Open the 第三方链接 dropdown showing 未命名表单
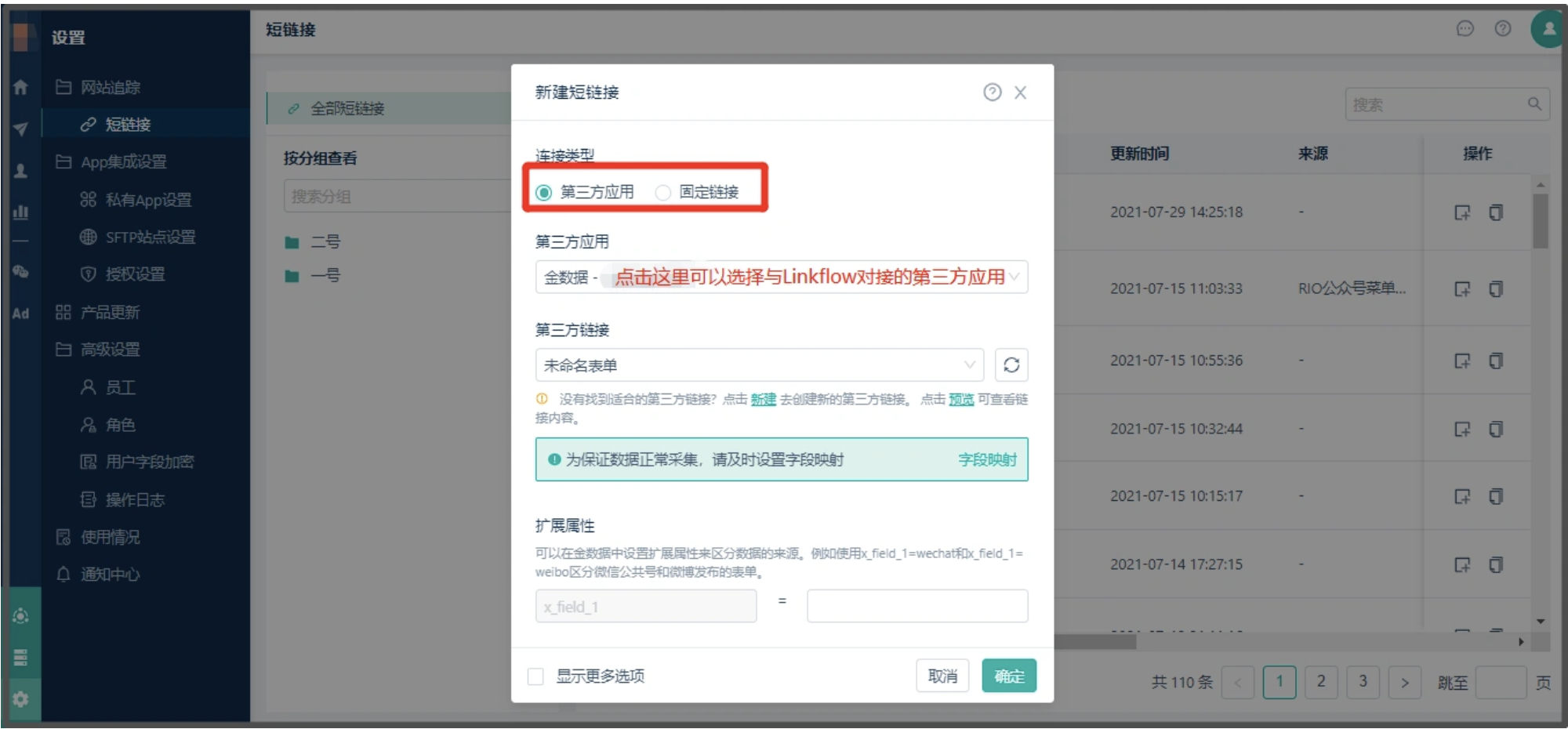The height and width of the screenshot is (729, 1568). pos(760,365)
